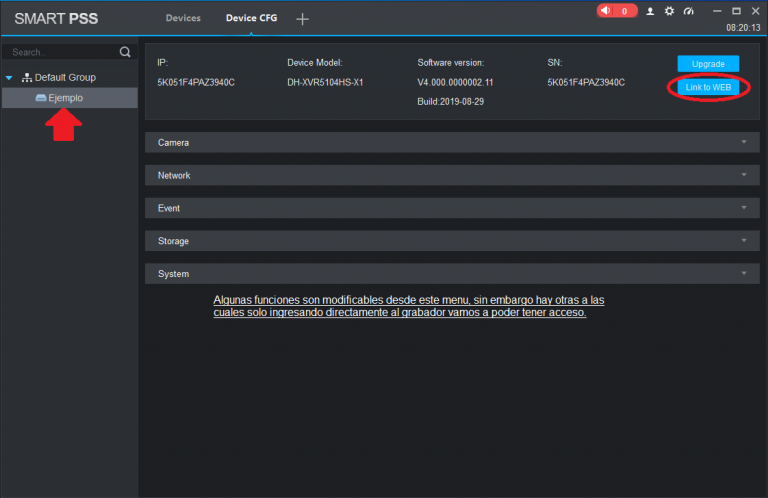The image size is (768, 498).
Task: Open the settings gear icon
Action: point(669,11)
